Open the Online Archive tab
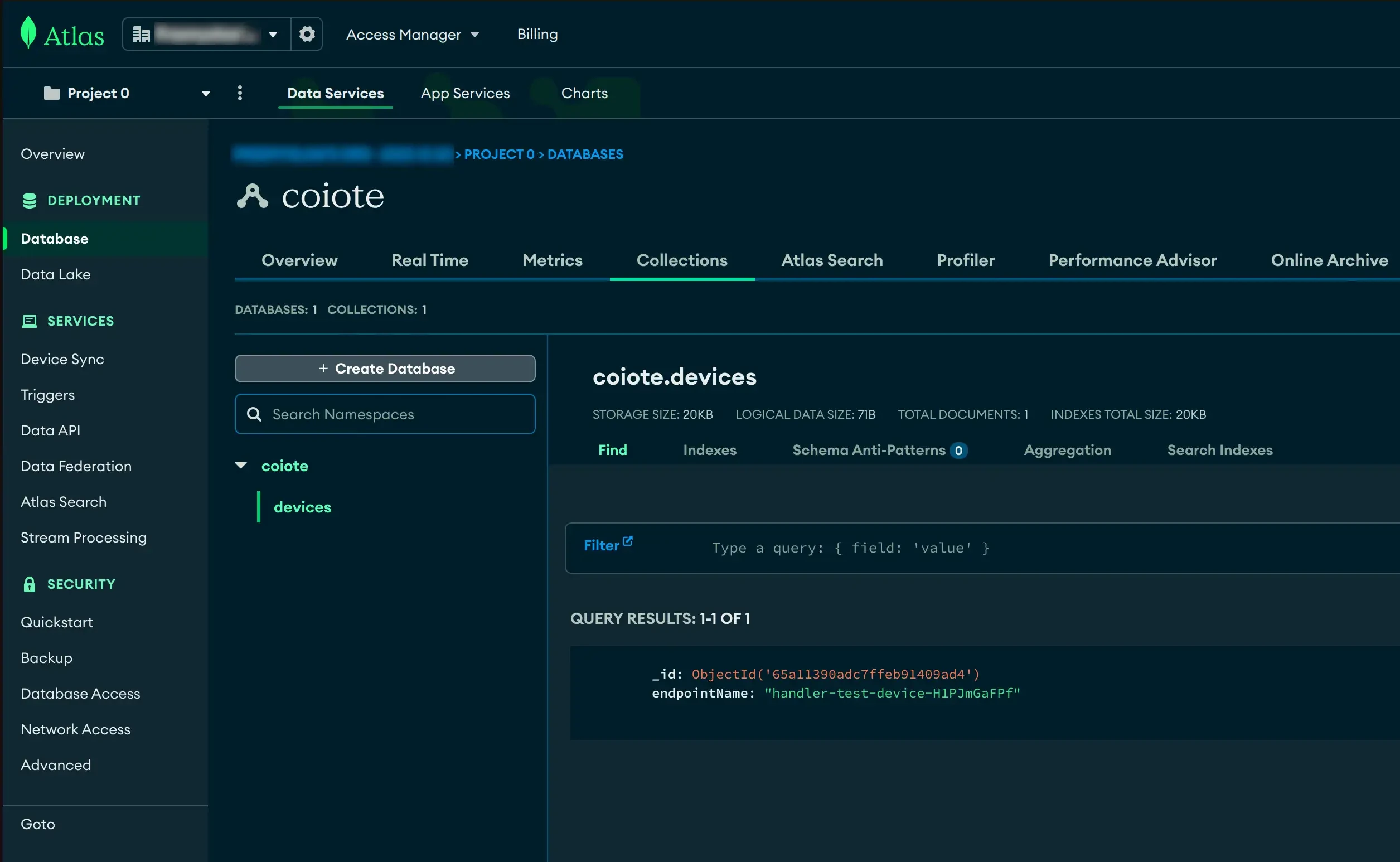Viewport: 1400px width, 862px height. point(1329,260)
